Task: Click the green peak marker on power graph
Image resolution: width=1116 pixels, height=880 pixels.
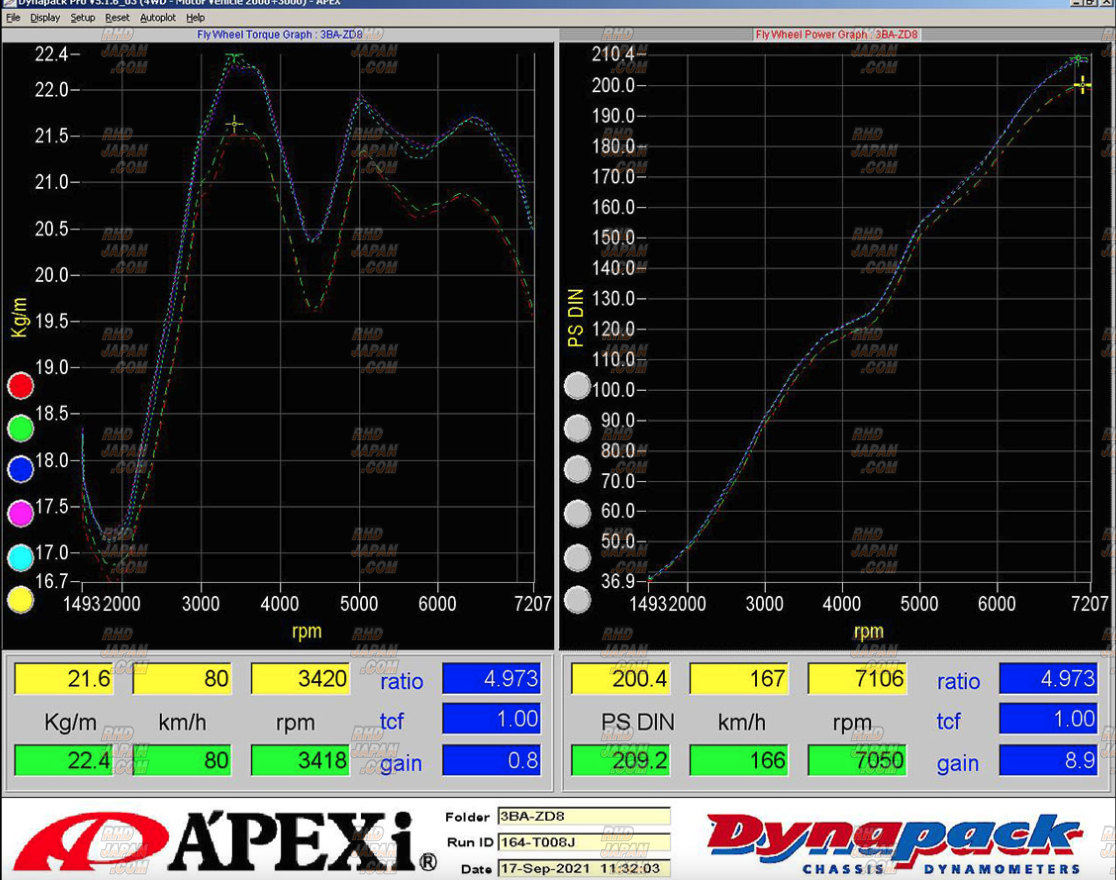Action: 1079,58
